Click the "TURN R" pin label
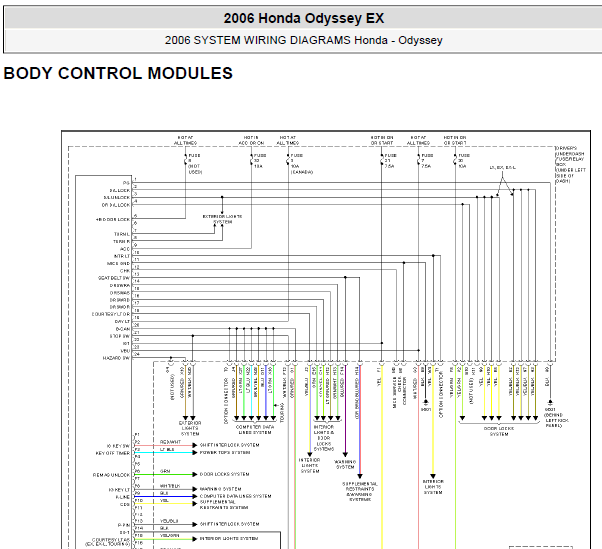 [121, 241]
